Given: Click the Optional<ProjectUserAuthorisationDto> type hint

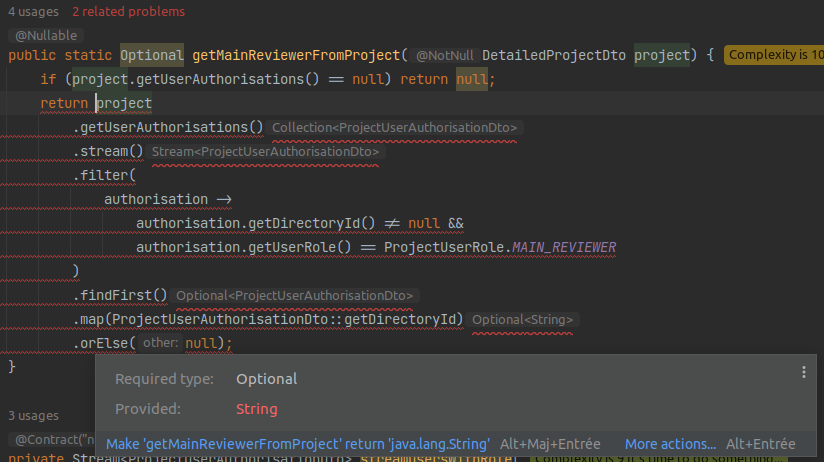Looking at the screenshot, I should (294, 296).
